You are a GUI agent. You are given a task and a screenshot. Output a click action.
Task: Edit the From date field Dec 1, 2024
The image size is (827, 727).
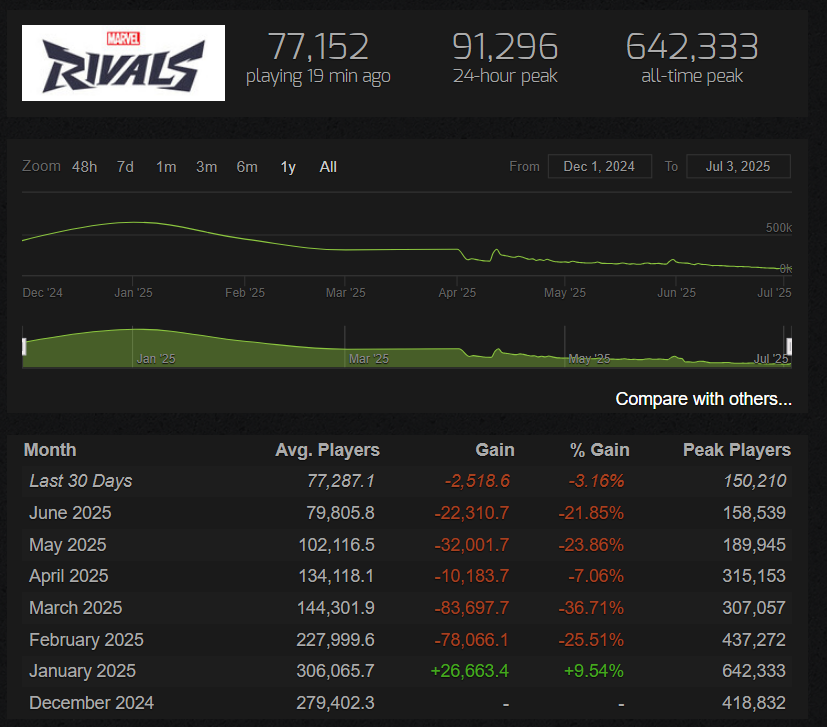pyautogui.click(x=600, y=166)
